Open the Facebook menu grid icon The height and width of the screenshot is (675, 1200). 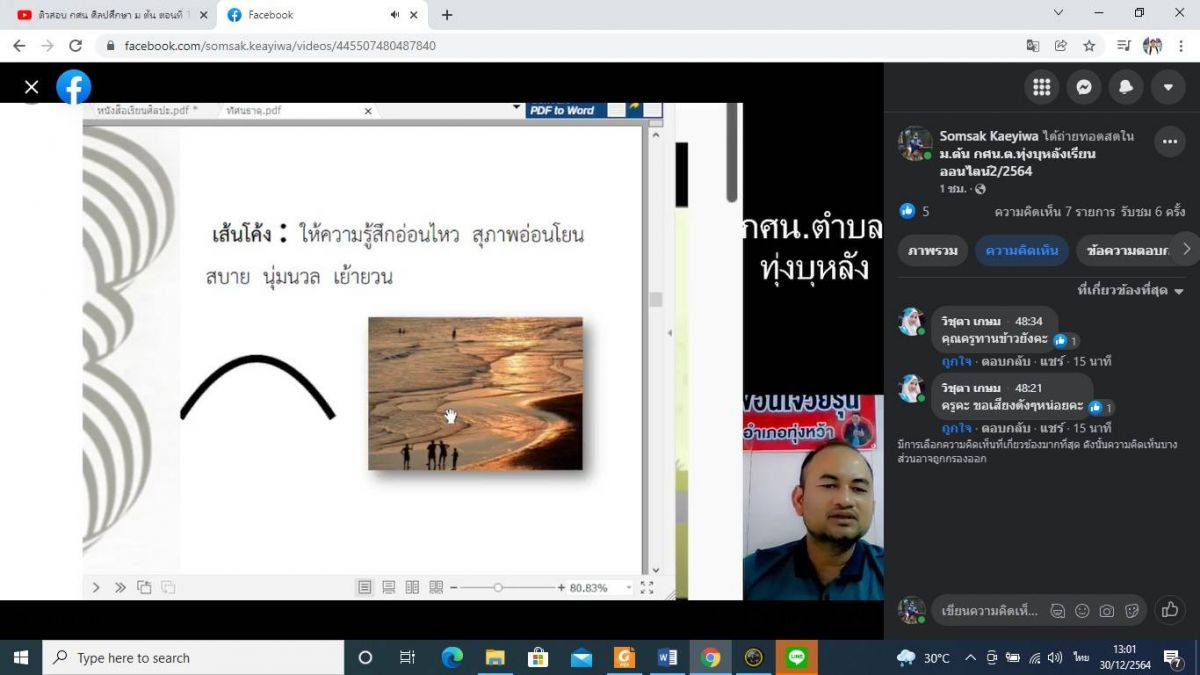coord(1041,87)
